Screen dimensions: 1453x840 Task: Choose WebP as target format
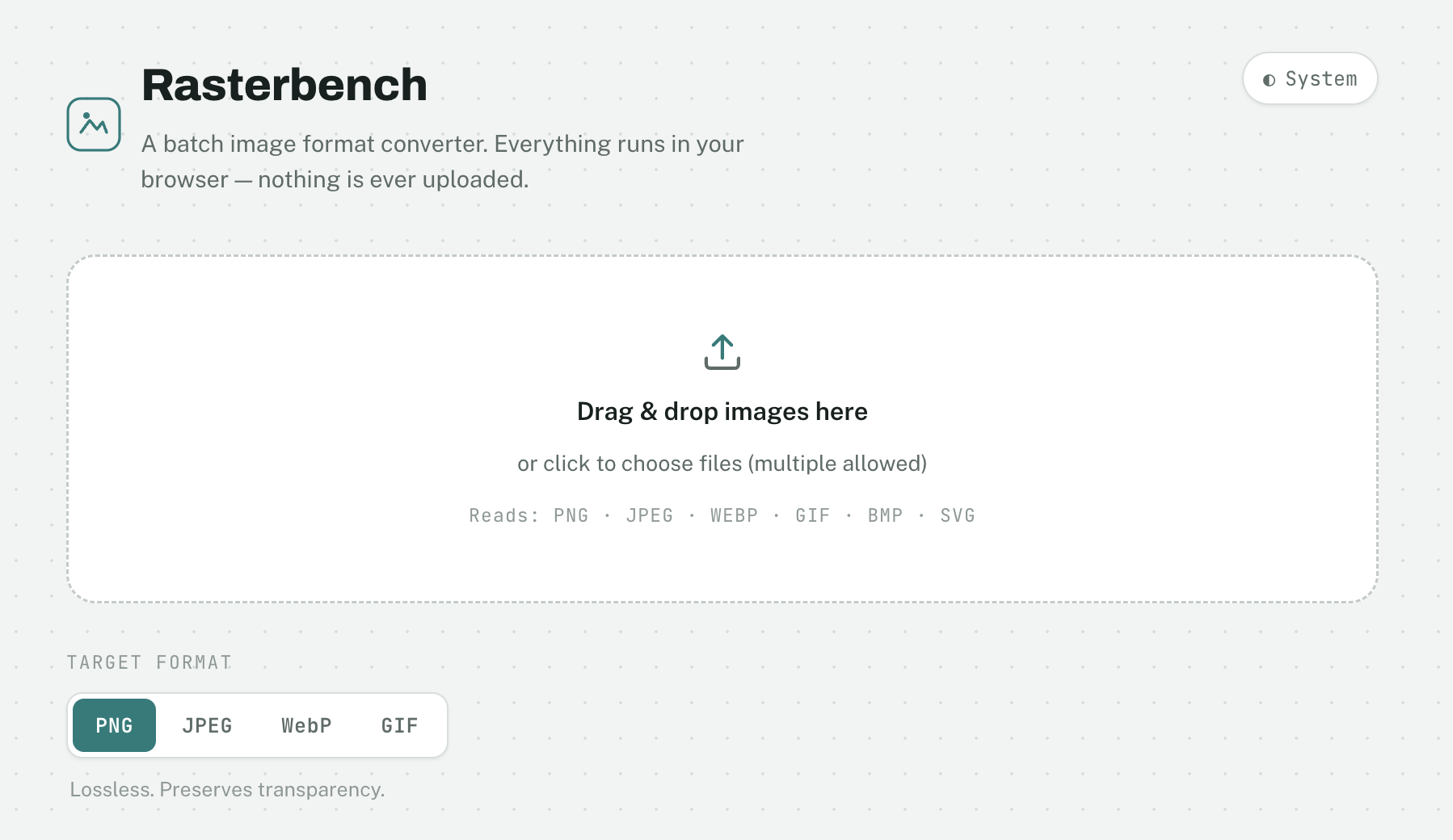pos(306,725)
